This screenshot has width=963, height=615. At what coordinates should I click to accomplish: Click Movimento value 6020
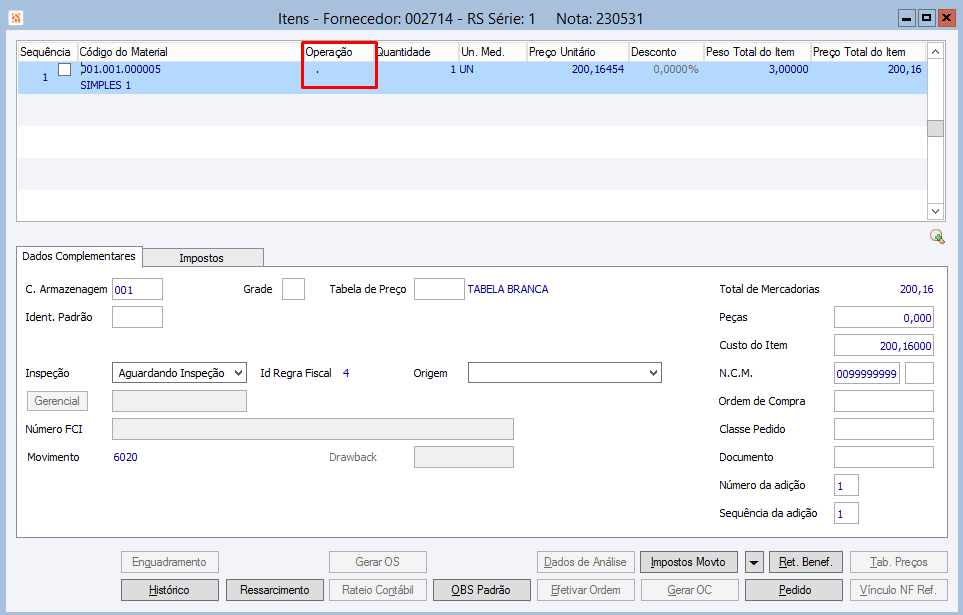[x=125, y=457]
